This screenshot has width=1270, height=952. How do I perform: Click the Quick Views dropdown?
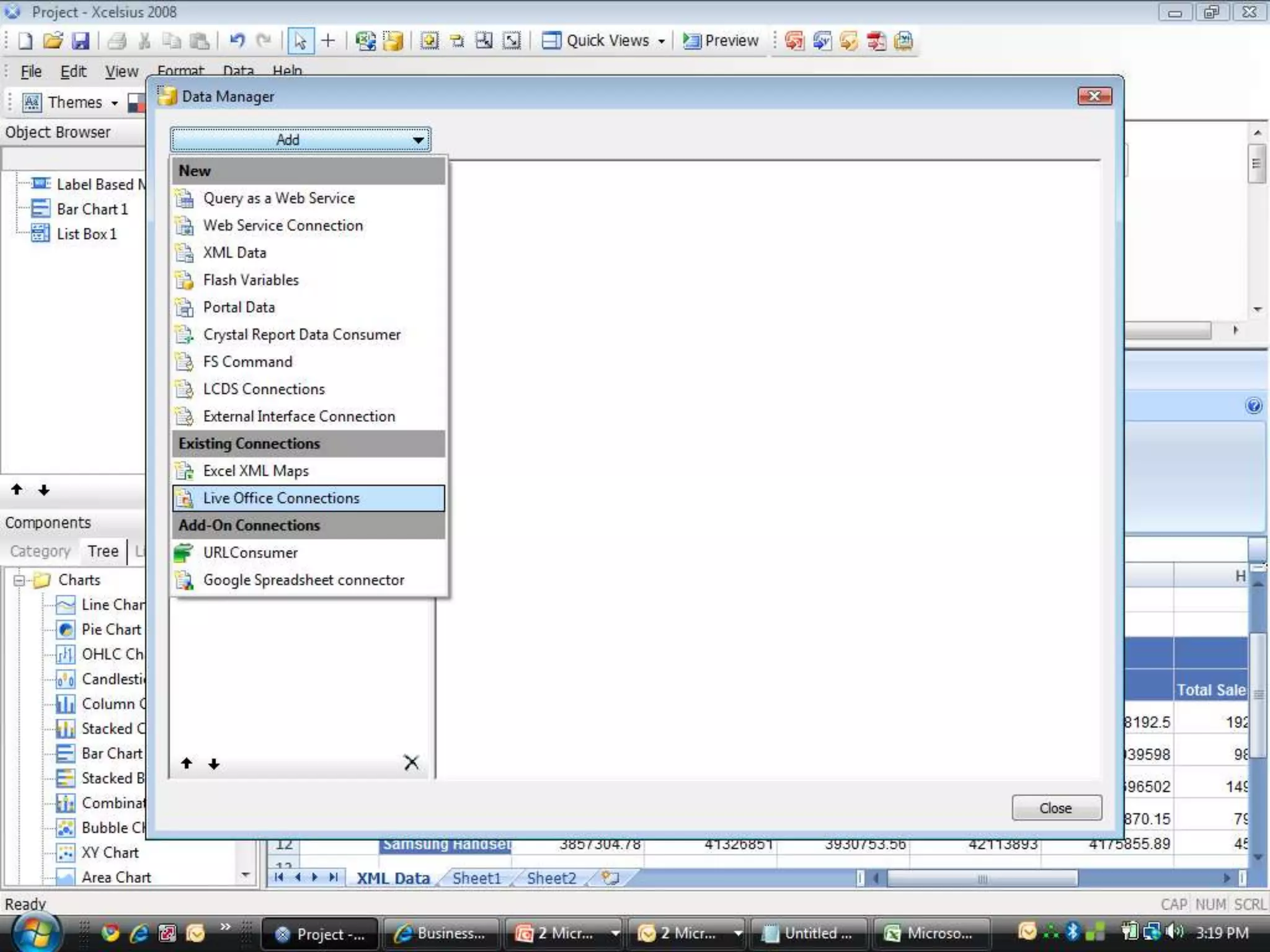[x=604, y=41]
